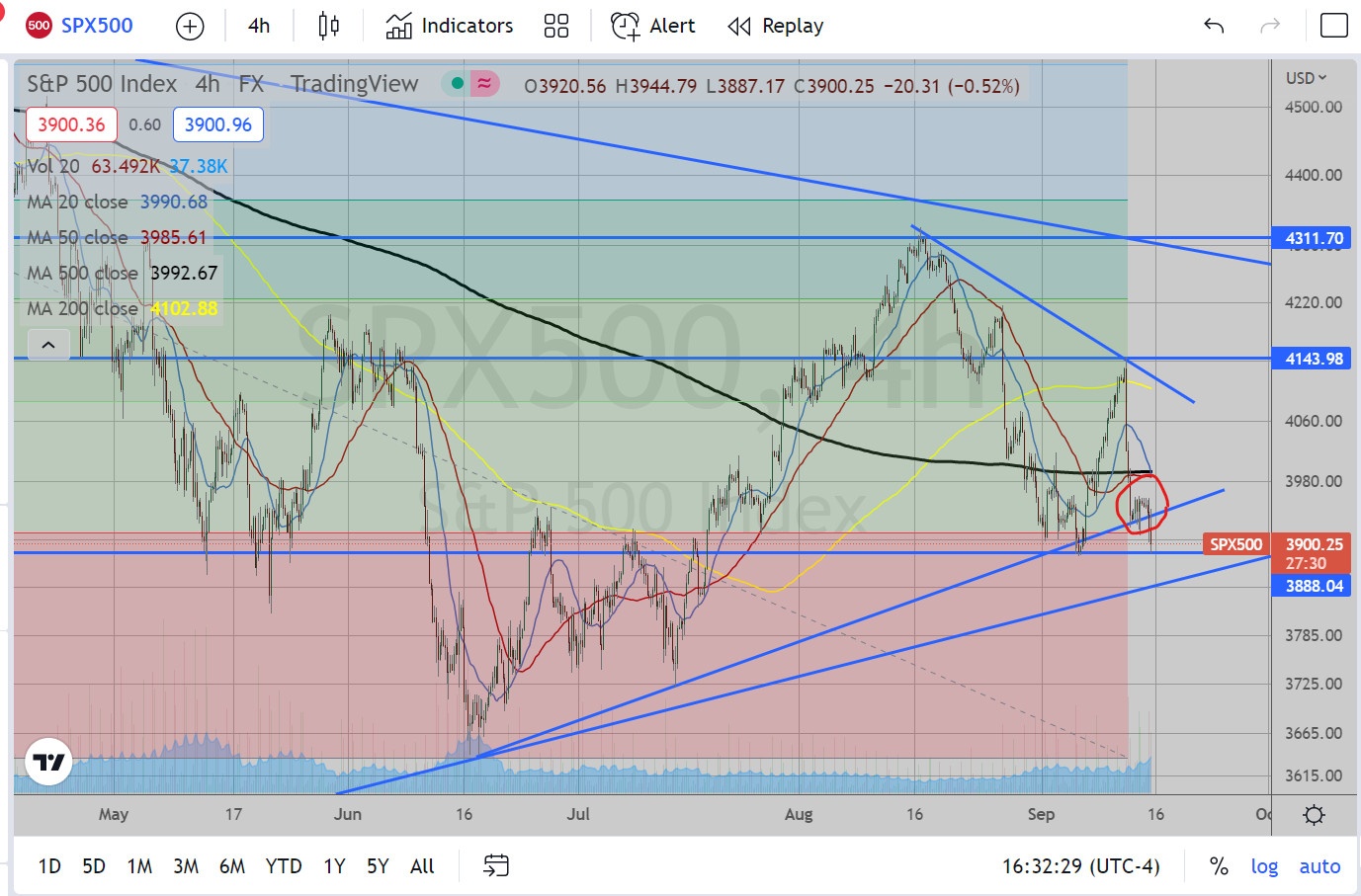The height and width of the screenshot is (896, 1361).
Task: Create a new Alert
Action: [x=652, y=26]
